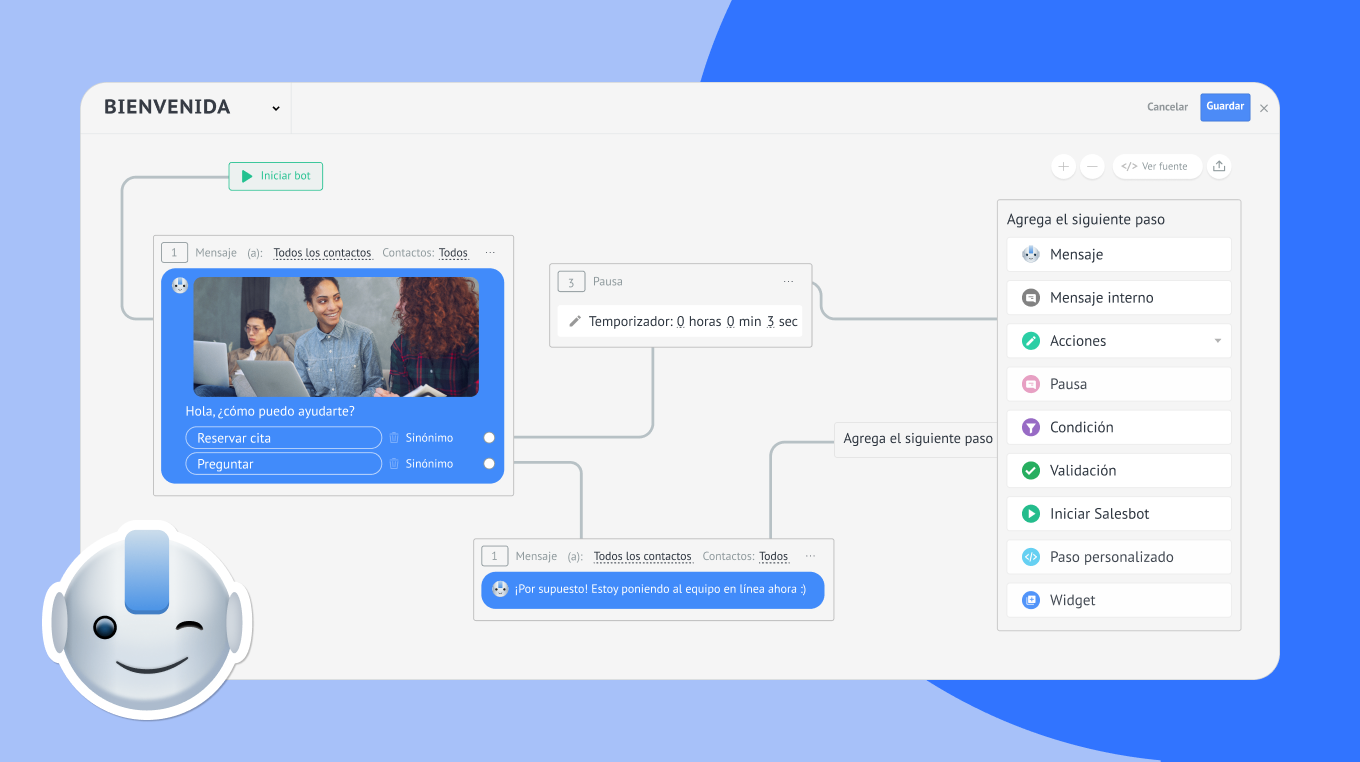Viewport: 1360px width, 762px height.
Task: Click step number 1 of lower Mensaje block
Action: click(x=494, y=556)
